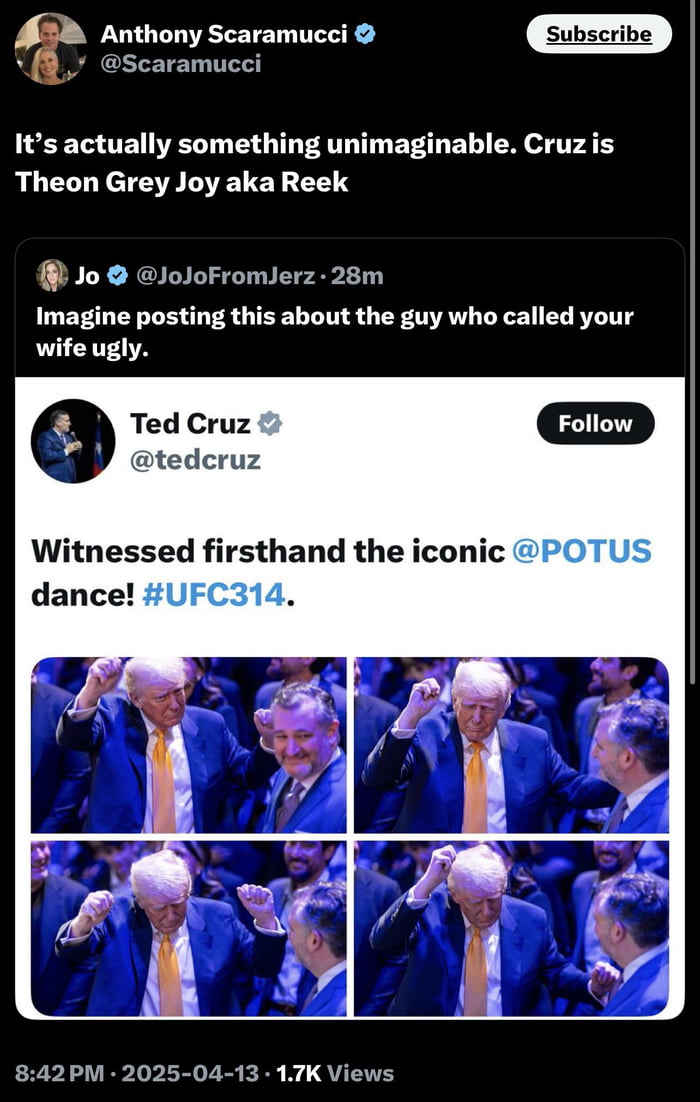Click the Subscribe button
The image size is (700, 1102).
[x=598, y=34]
